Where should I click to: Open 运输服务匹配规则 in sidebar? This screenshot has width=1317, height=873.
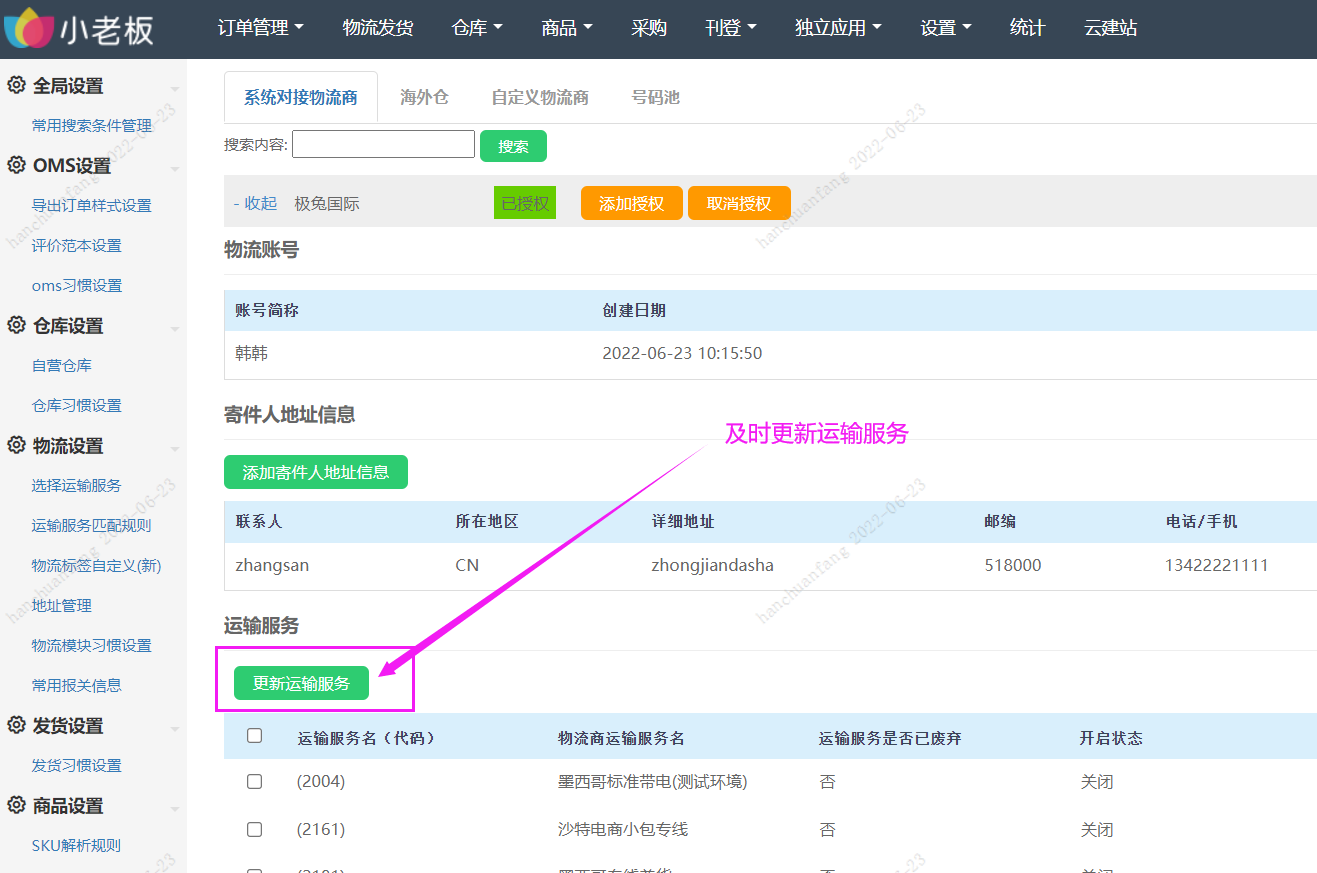92,526
